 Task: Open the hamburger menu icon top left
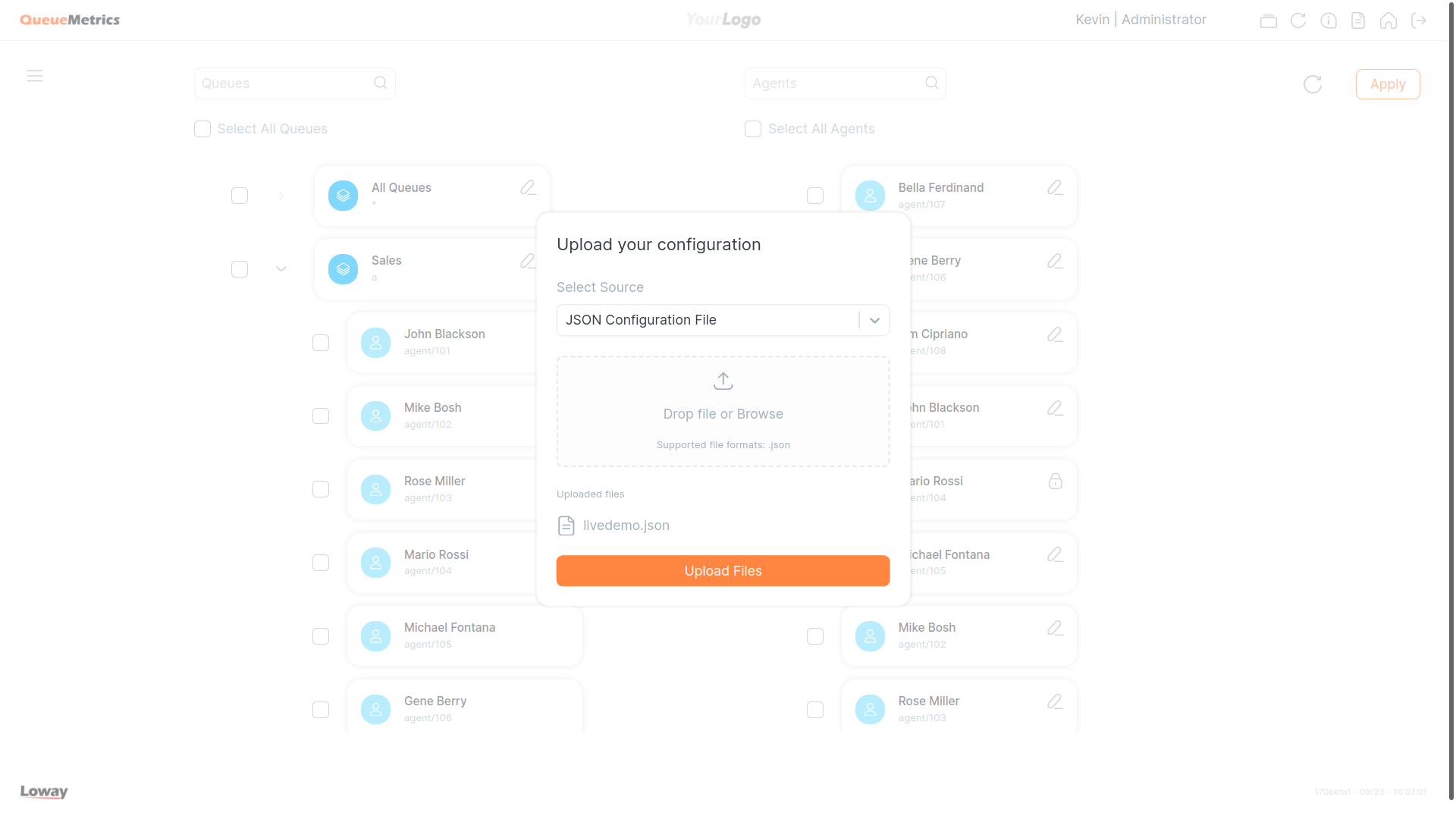tap(35, 76)
